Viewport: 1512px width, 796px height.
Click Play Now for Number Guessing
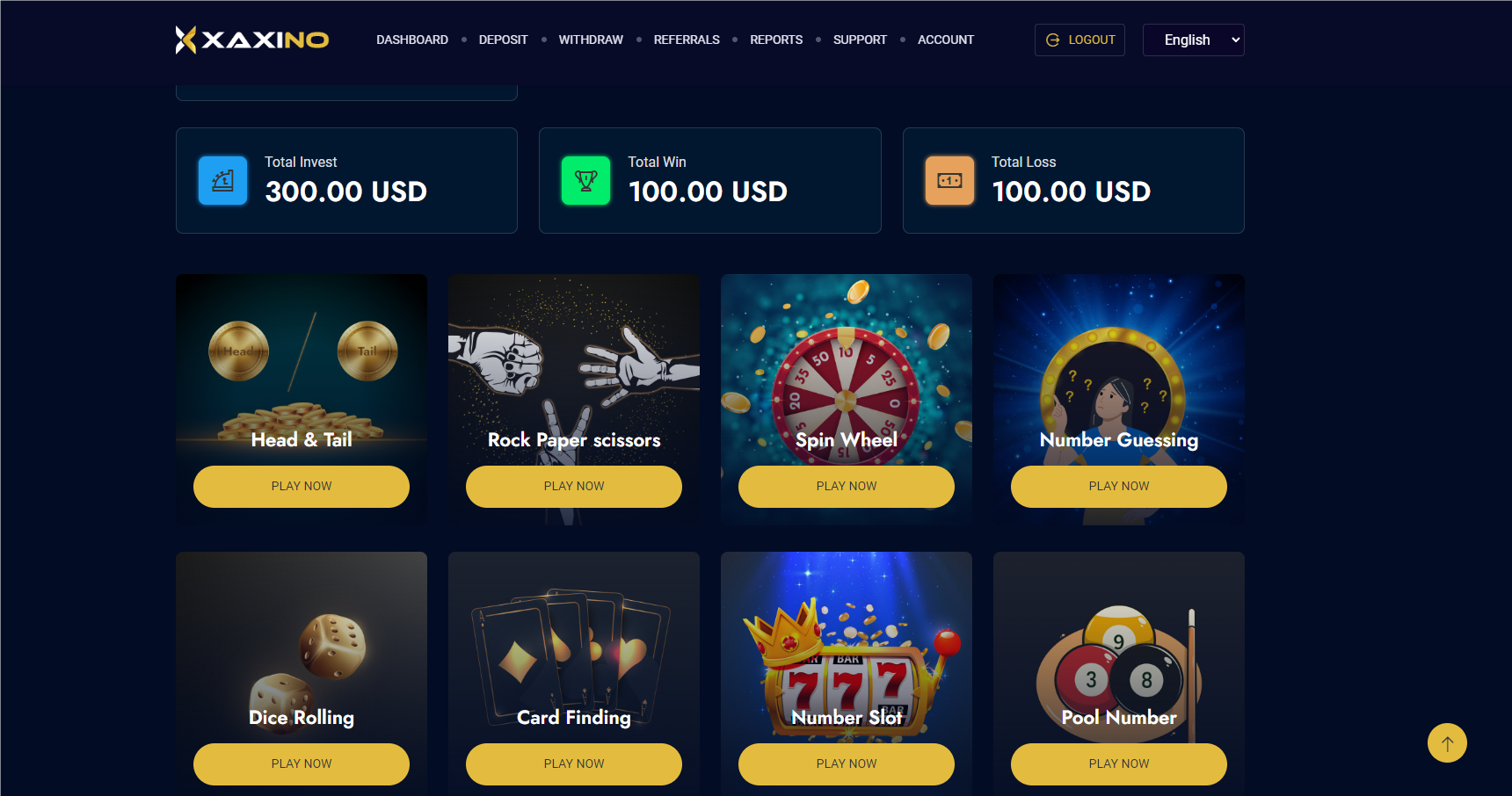1119,487
